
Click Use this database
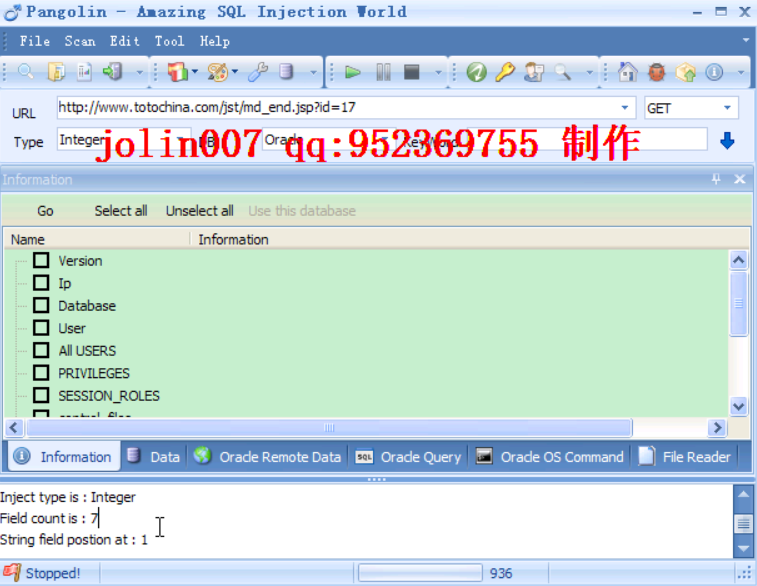point(302,211)
